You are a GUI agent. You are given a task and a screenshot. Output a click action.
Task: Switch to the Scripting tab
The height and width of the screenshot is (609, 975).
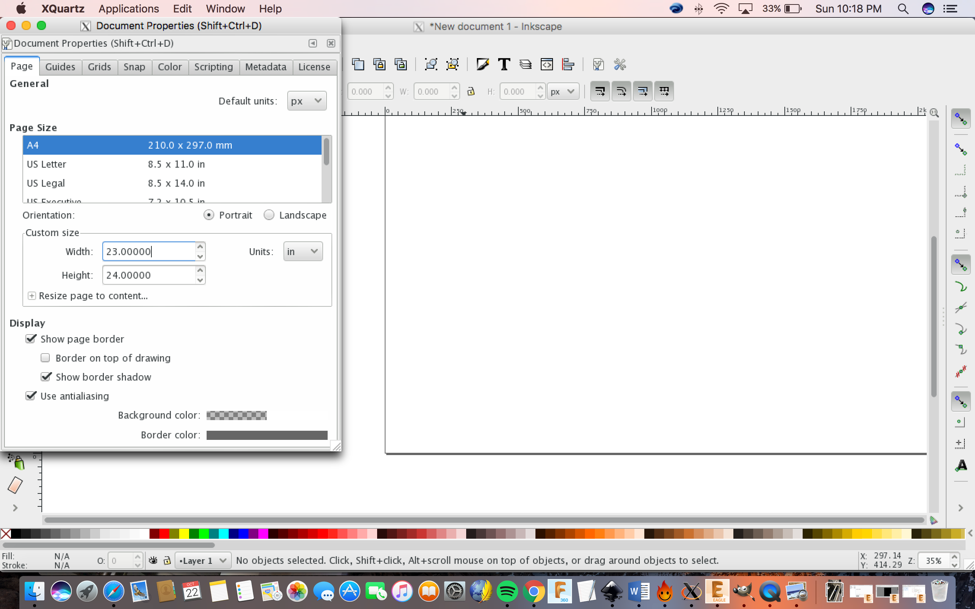point(213,67)
